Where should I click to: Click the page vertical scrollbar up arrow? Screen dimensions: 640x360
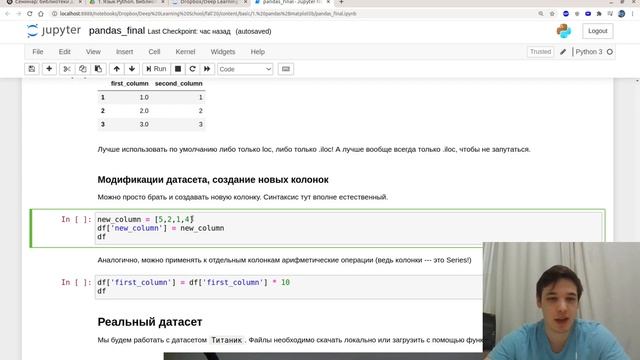637,81
